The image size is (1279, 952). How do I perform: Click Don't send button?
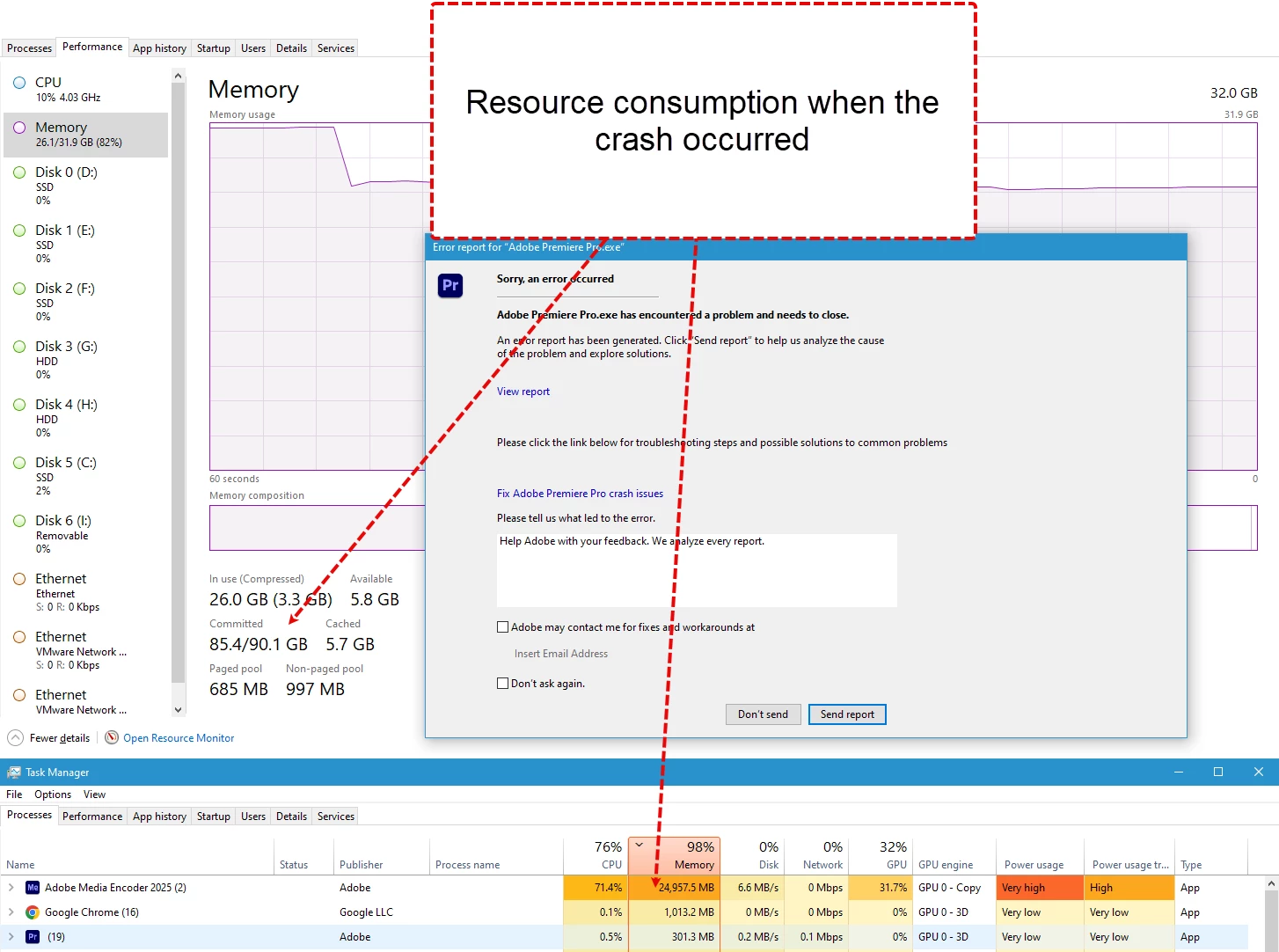(x=763, y=714)
